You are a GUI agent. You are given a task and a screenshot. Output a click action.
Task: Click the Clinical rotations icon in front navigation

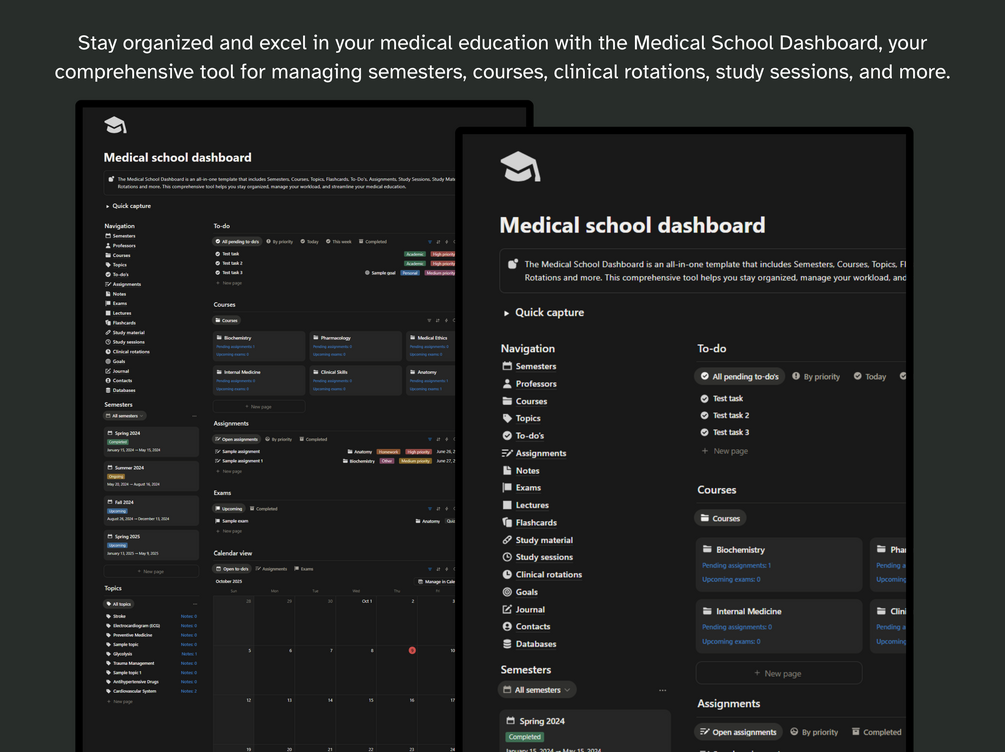[507, 574]
